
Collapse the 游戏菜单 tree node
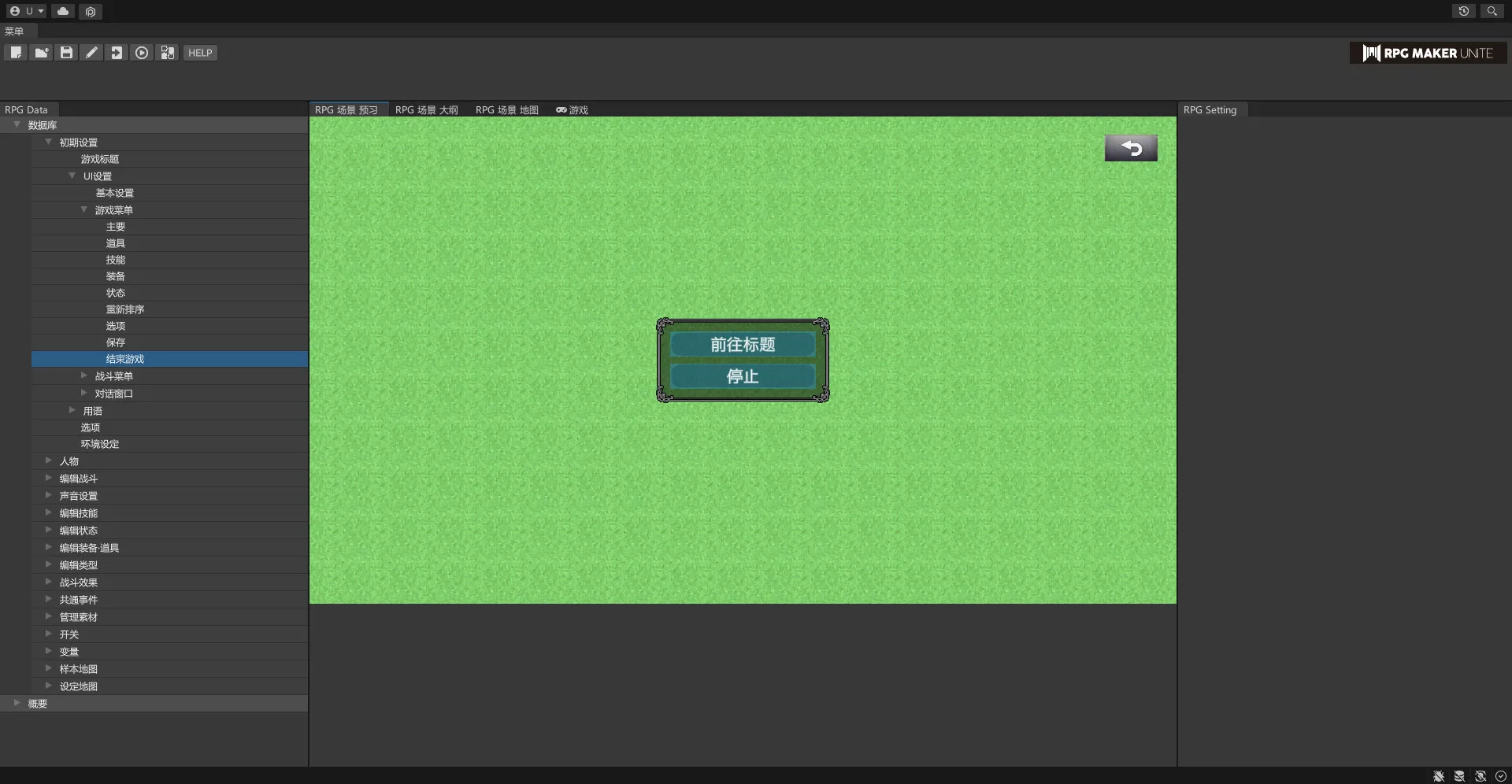(84, 210)
